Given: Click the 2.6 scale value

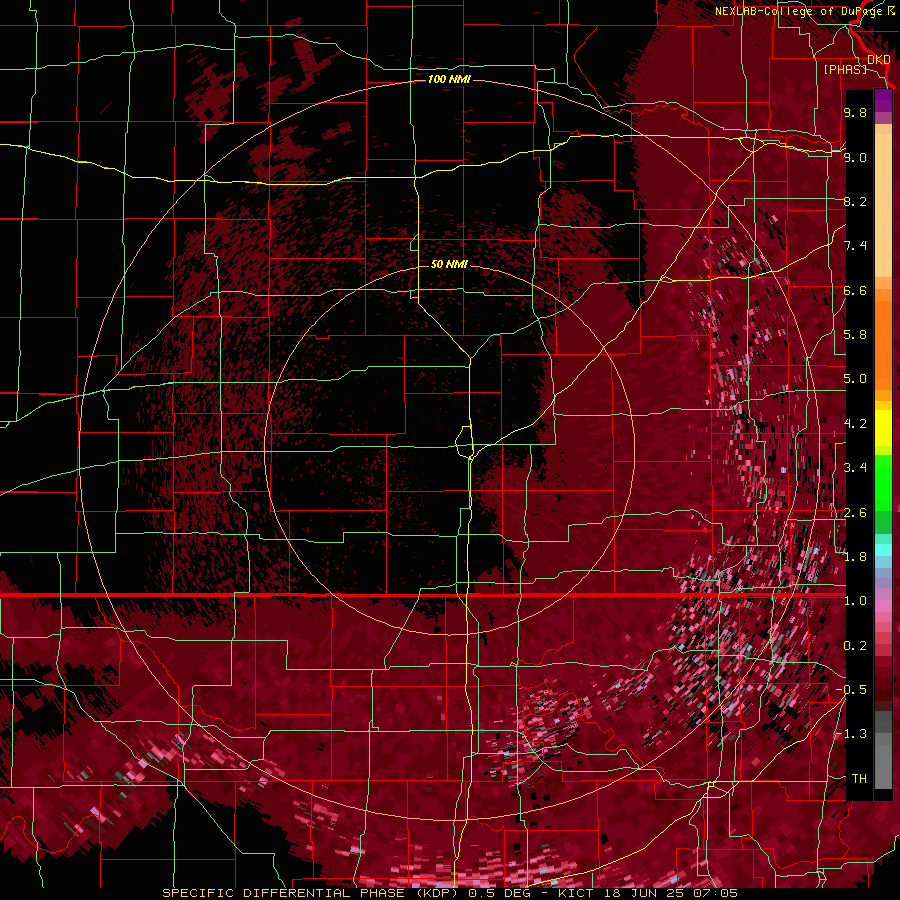Looking at the screenshot, I should pyautogui.click(x=855, y=513).
